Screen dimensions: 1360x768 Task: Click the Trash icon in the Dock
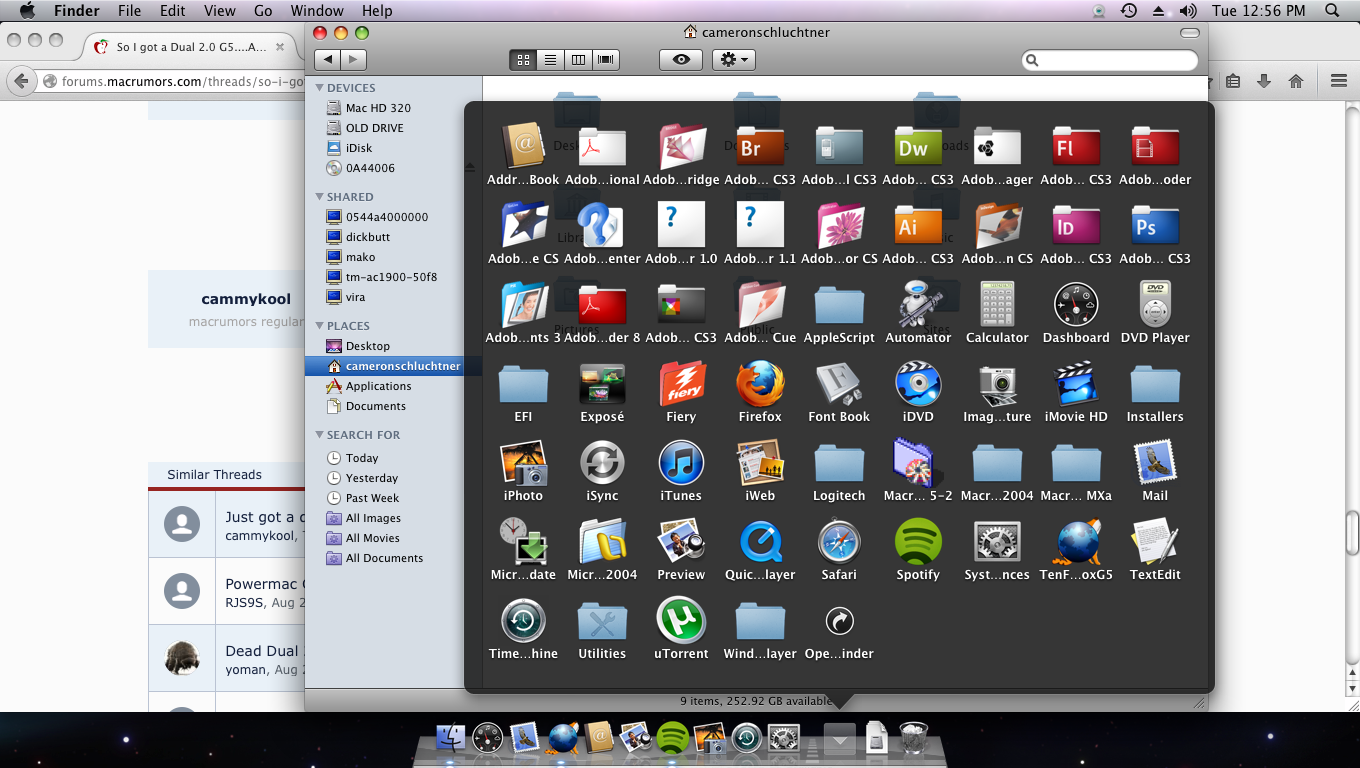(x=914, y=739)
